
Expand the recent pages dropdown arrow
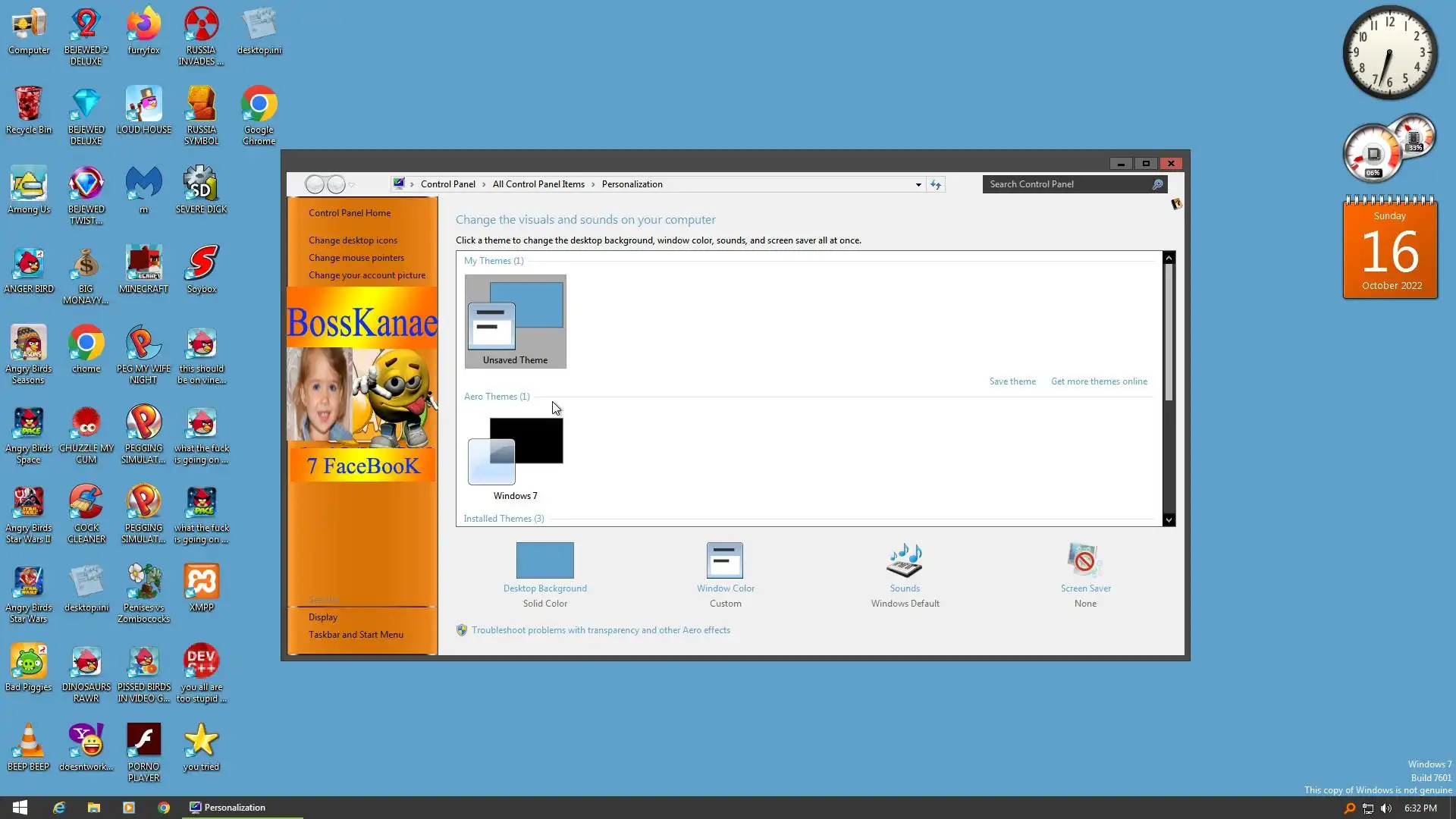[x=352, y=185]
